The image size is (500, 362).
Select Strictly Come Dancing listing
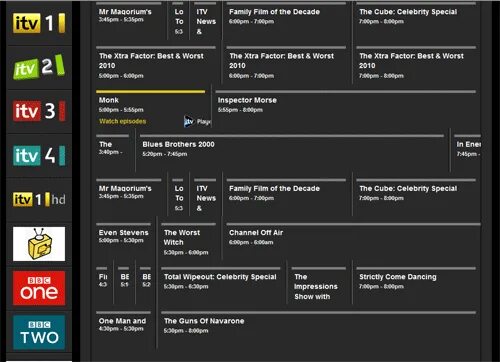click(x=416, y=284)
